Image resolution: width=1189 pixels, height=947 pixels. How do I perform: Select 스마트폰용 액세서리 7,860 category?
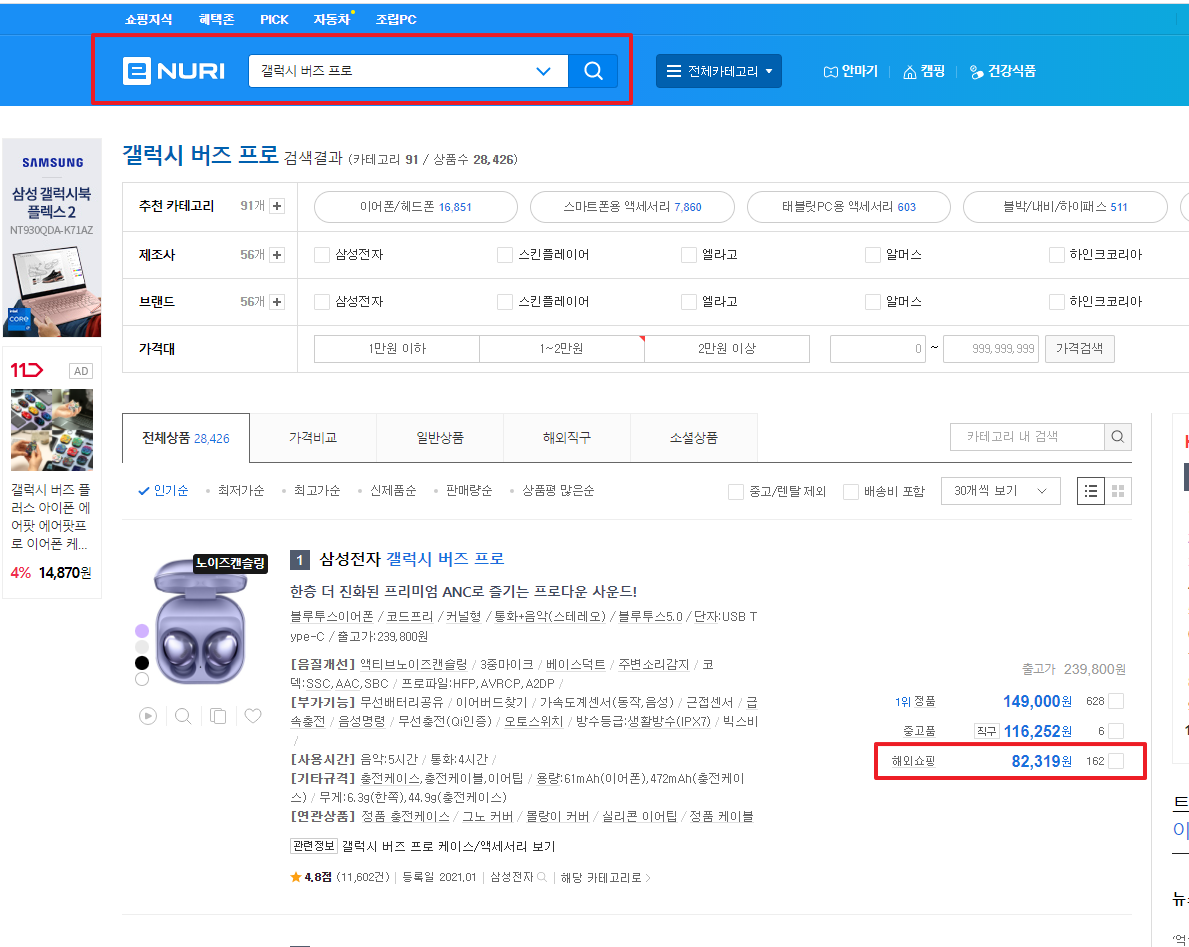[x=632, y=207]
